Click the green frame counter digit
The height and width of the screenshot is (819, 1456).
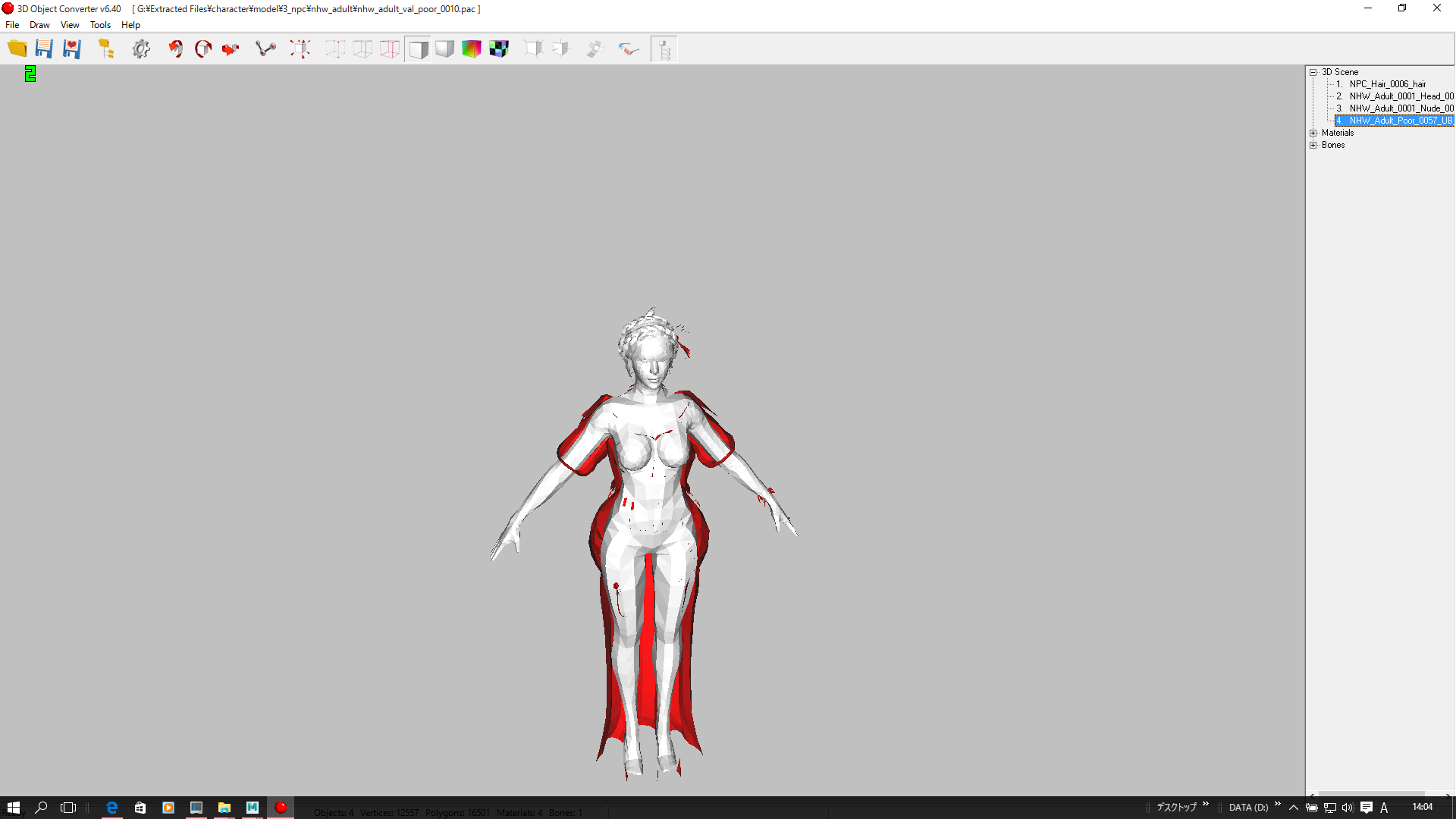pyautogui.click(x=30, y=74)
